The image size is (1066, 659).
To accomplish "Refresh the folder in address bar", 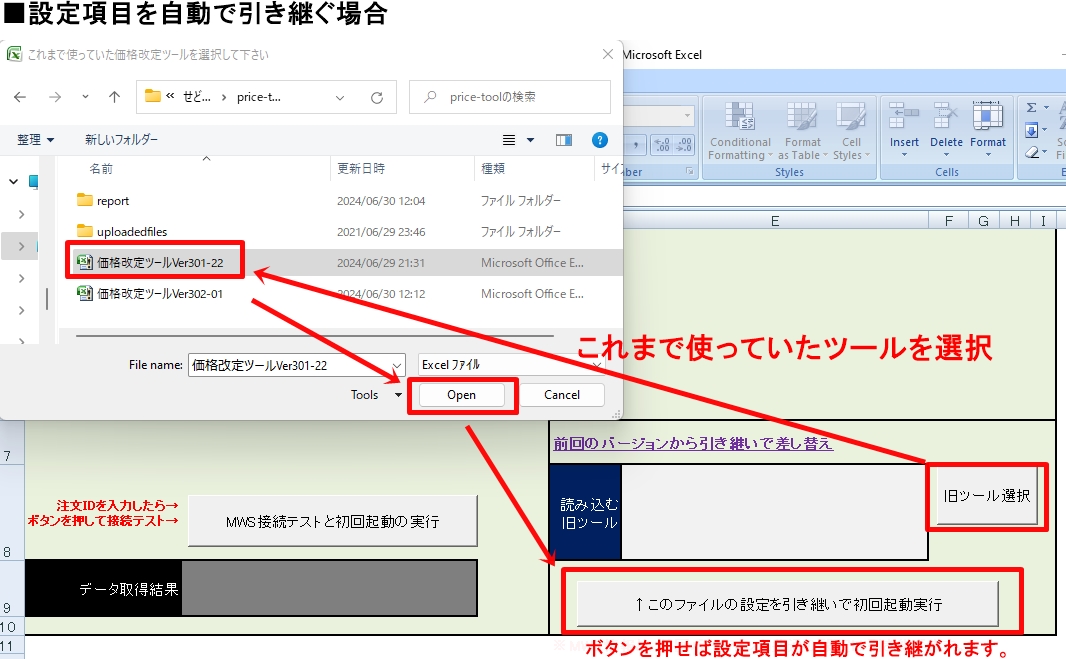I will point(377,97).
